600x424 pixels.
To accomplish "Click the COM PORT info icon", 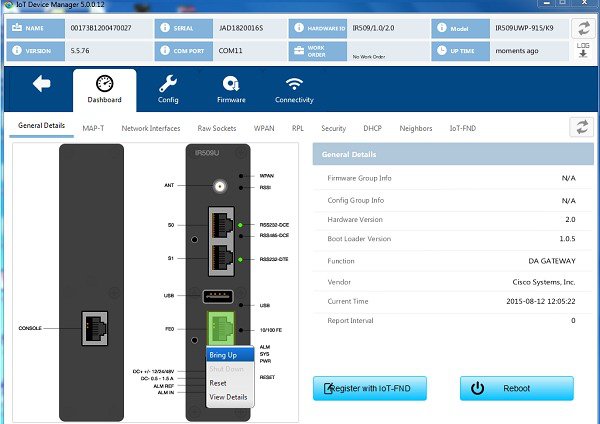I will 165,50.
